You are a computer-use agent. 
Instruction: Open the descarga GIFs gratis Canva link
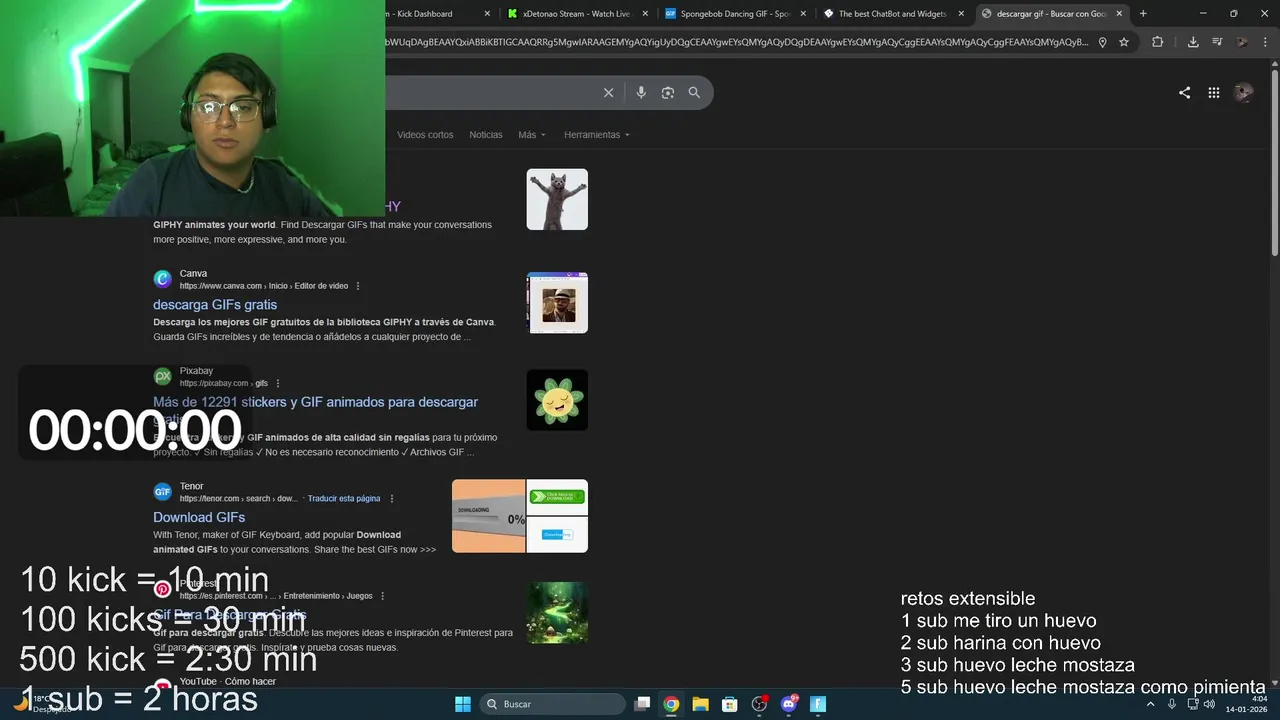tap(215, 305)
